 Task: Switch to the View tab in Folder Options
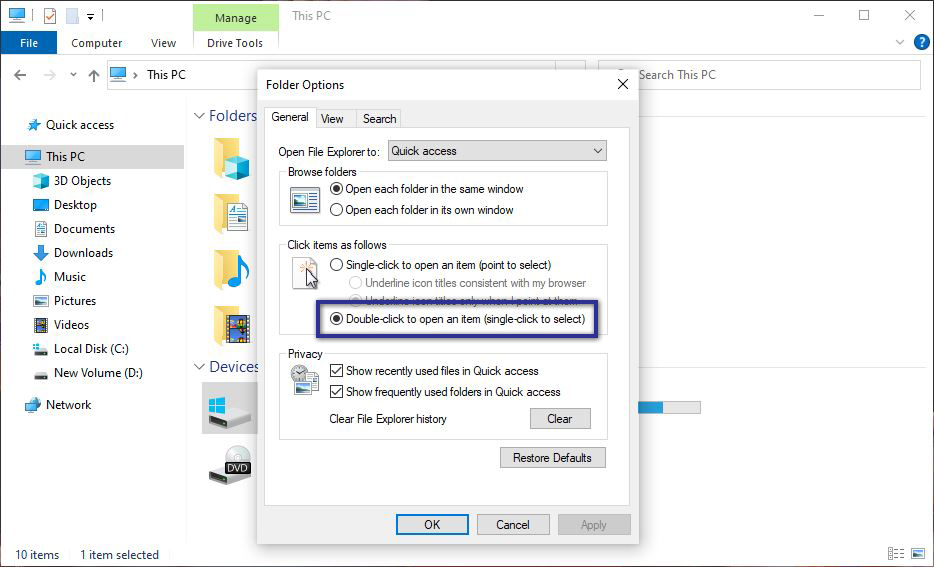(332, 119)
